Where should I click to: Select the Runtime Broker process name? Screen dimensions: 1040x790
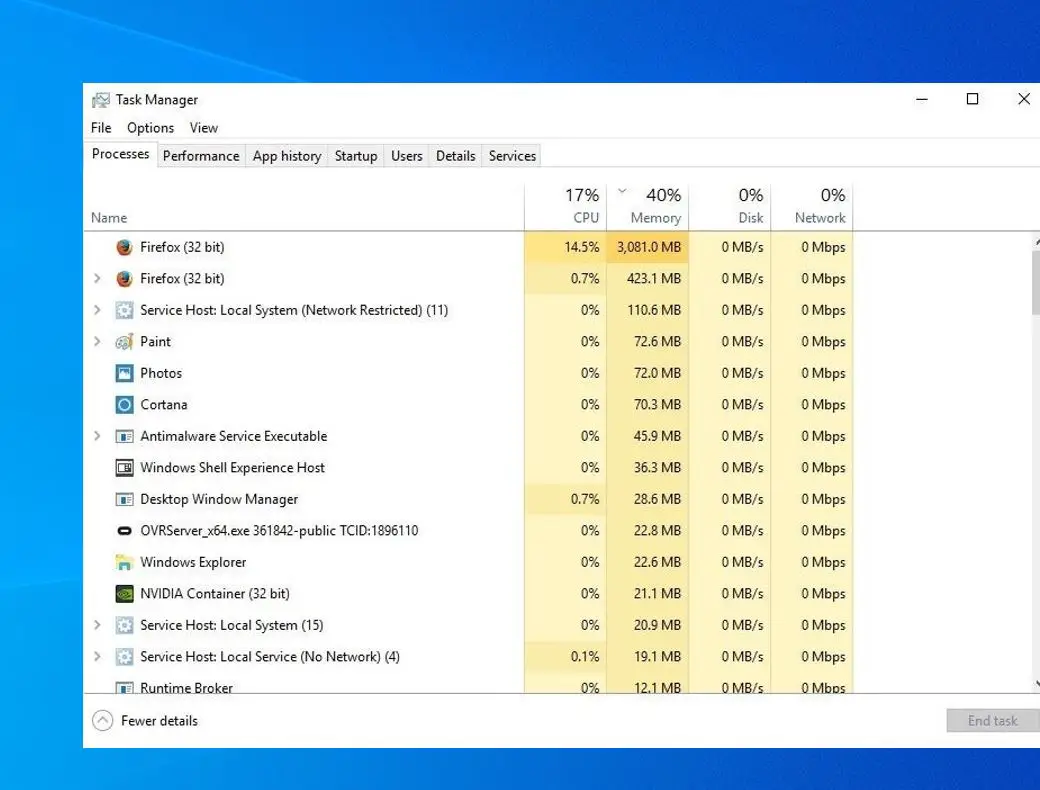[186, 688]
